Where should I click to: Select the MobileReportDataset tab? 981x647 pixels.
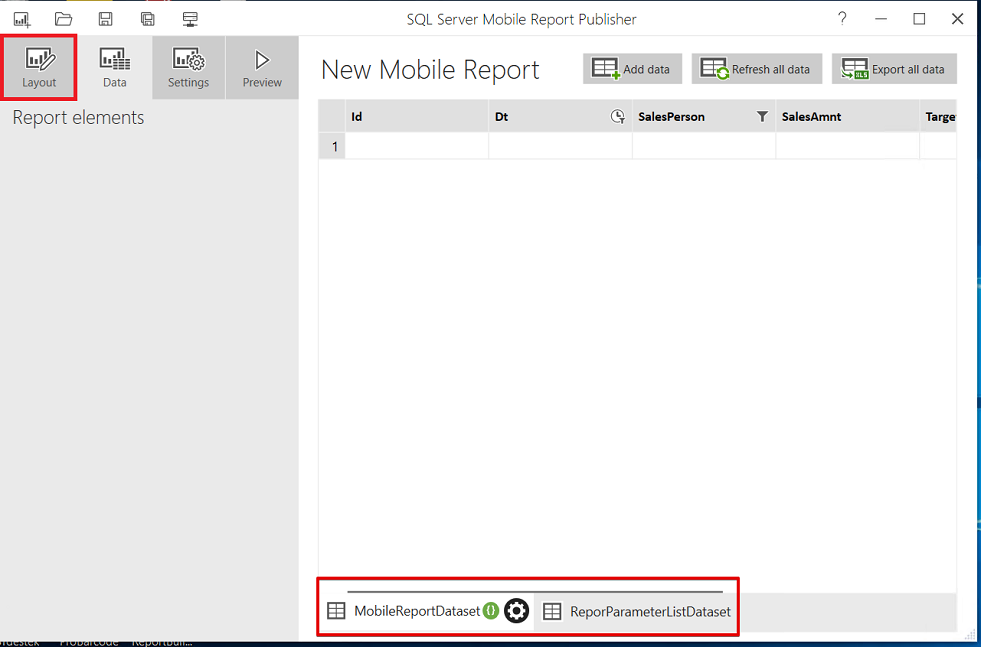(417, 611)
